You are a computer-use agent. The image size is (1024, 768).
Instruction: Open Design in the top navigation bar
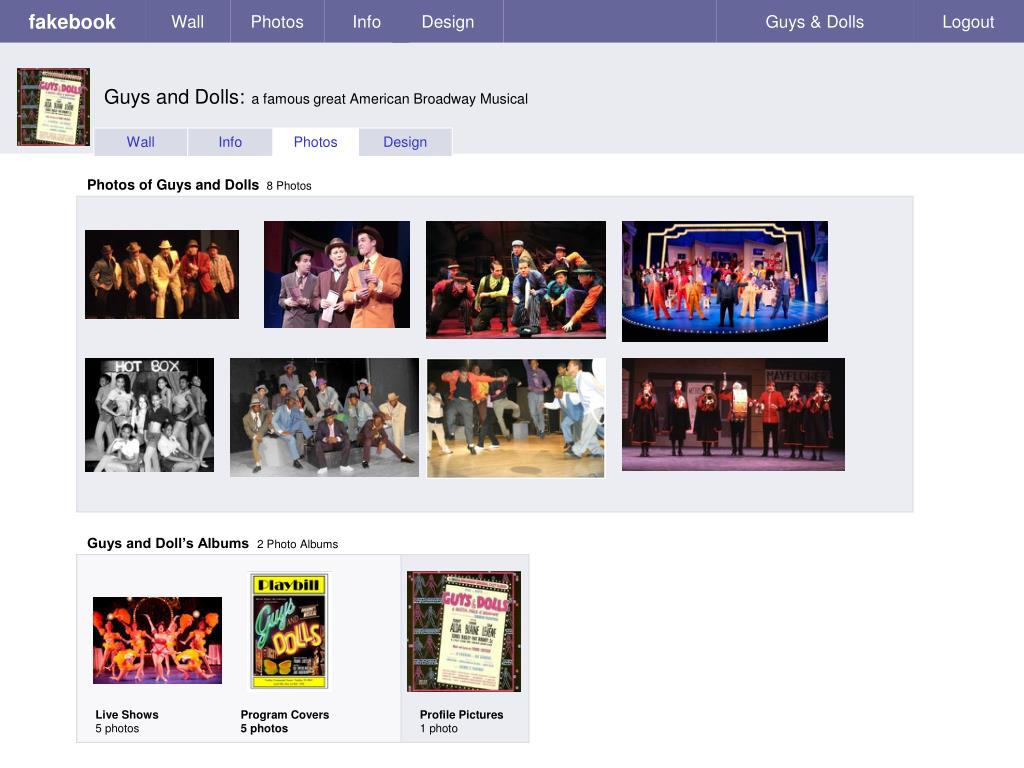(x=448, y=22)
